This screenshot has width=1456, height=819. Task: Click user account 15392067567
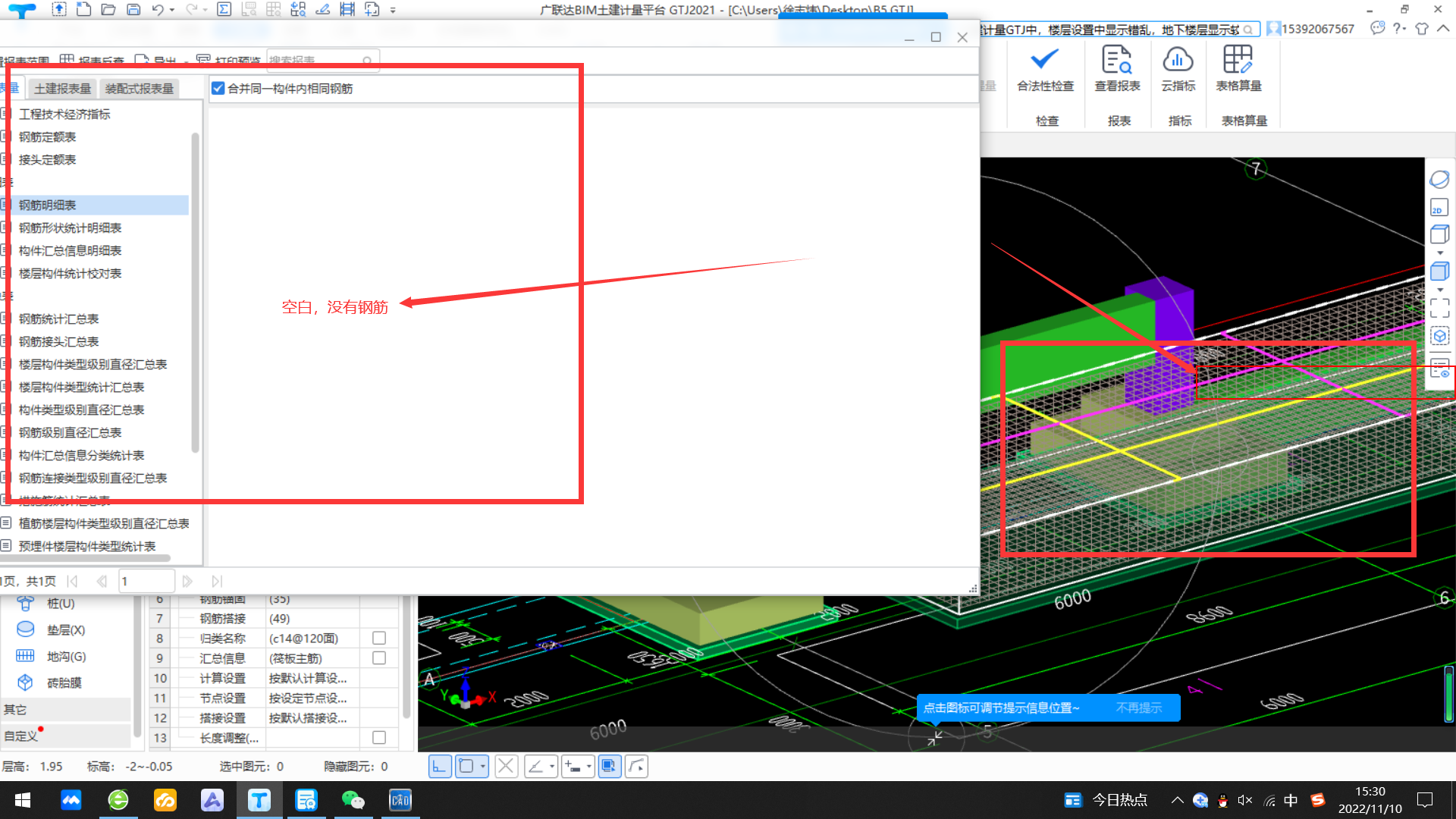click(1317, 29)
